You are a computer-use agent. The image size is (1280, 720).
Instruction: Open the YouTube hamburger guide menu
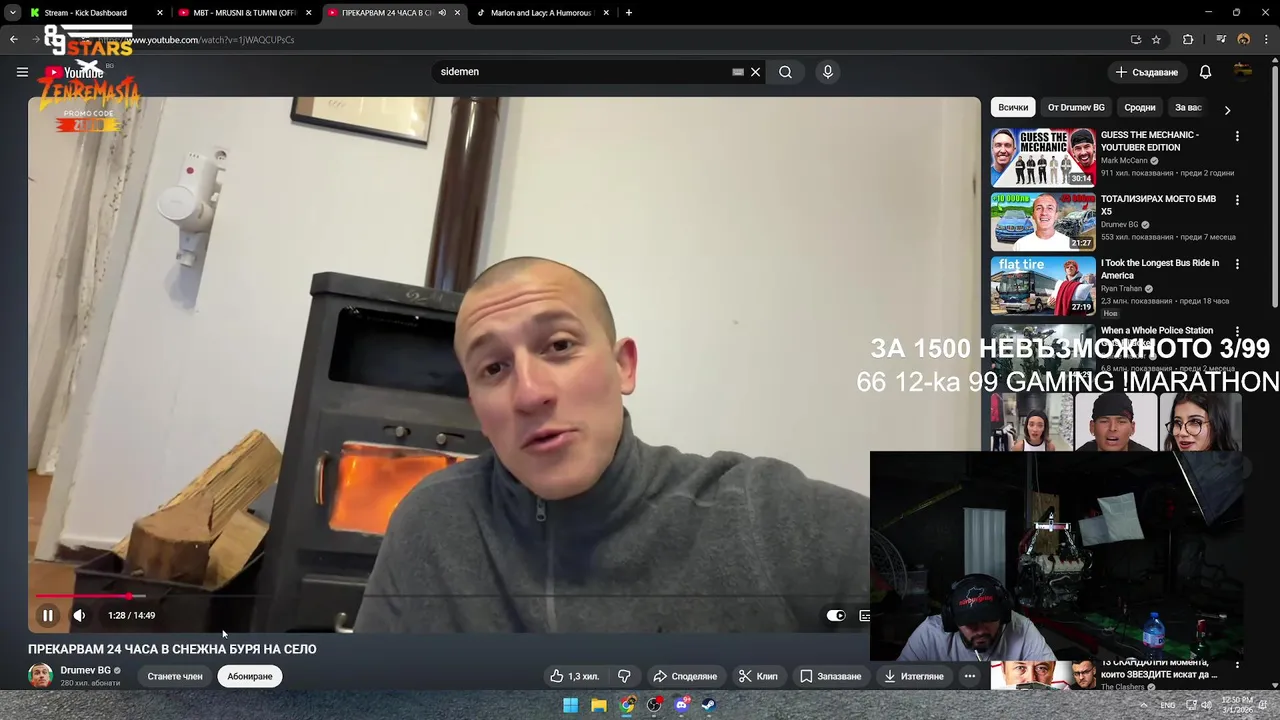pos(22,72)
